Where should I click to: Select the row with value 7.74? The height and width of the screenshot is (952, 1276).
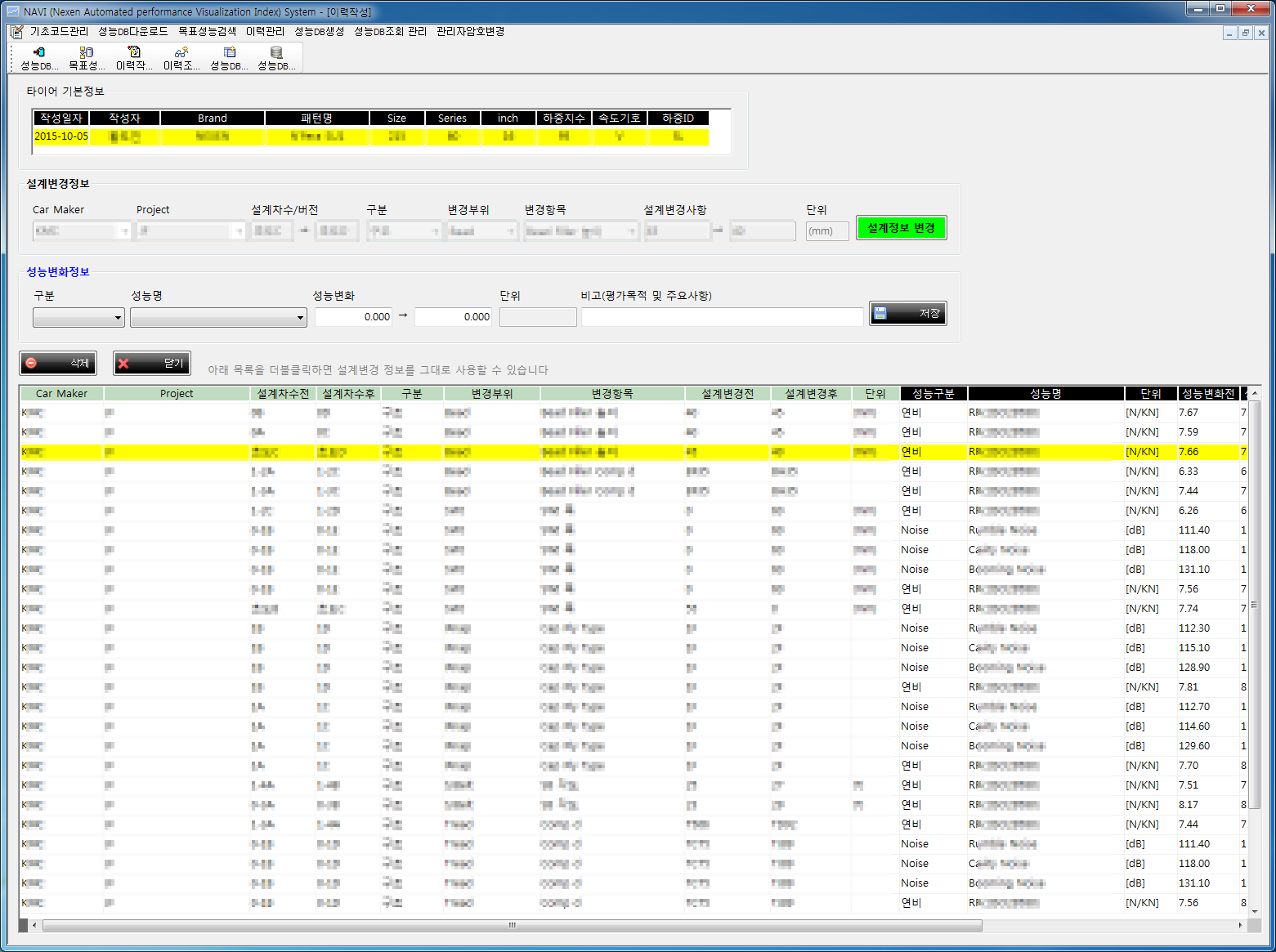pyautogui.click(x=634, y=609)
